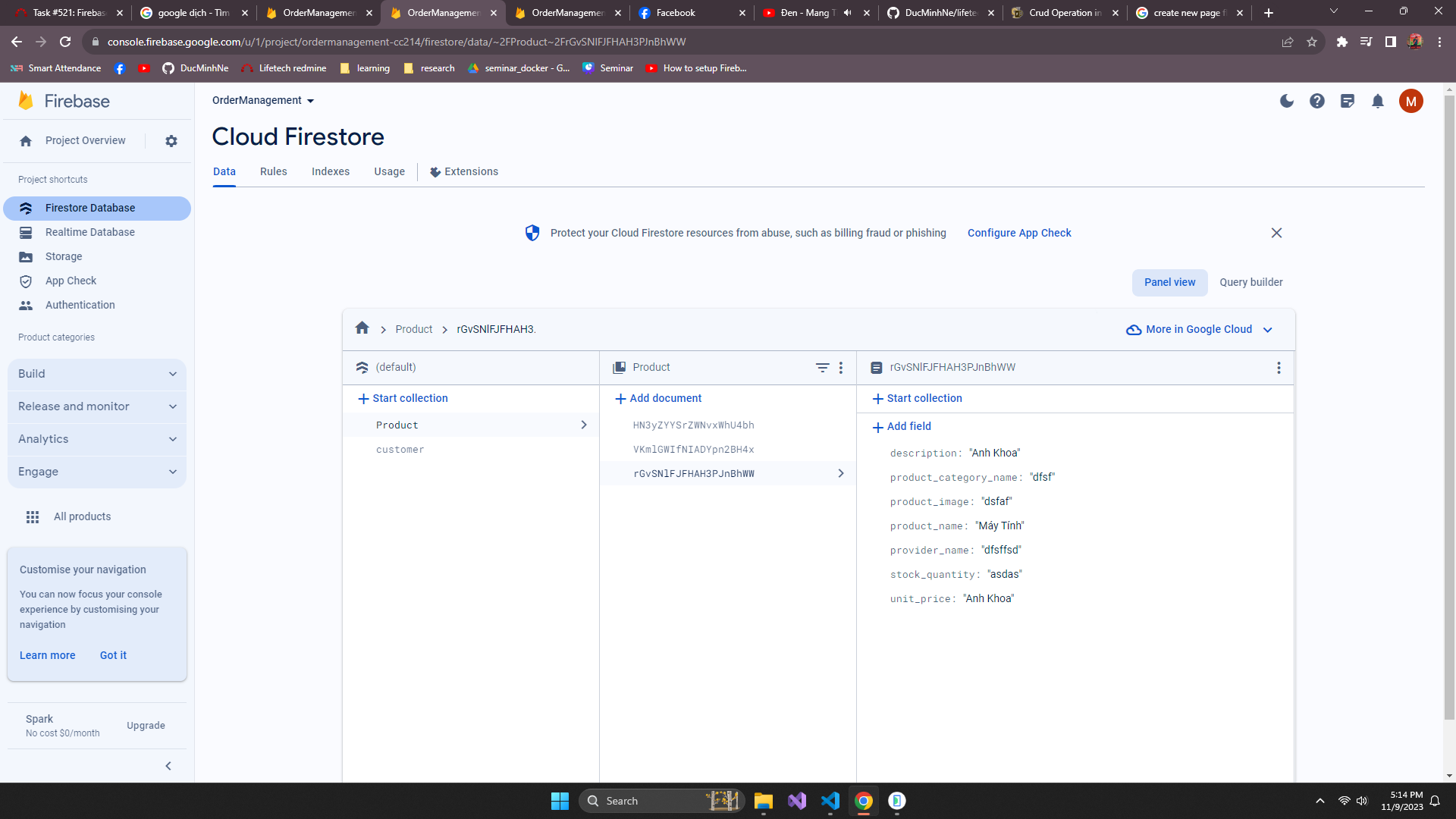The height and width of the screenshot is (819, 1456).
Task: Expand the Build category
Action: click(x=97, y=374)
